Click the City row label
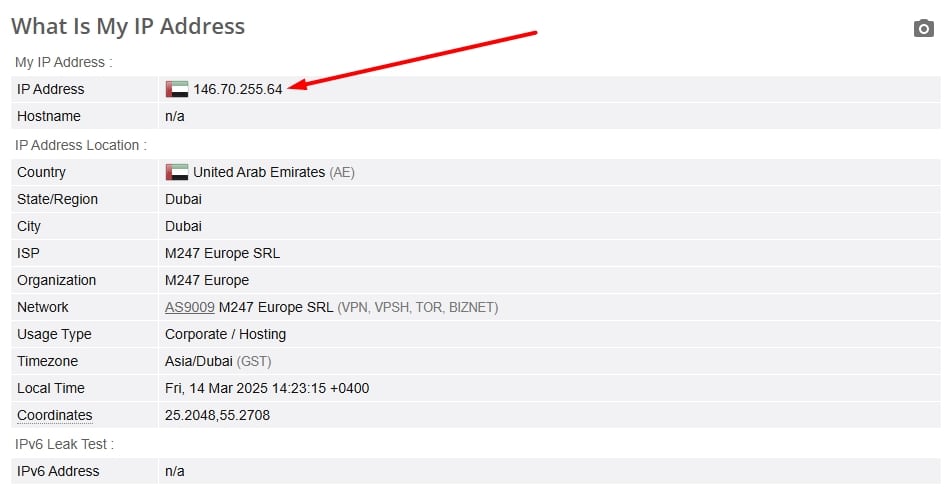This screenshot has height=491, width=946. point(28,227)
